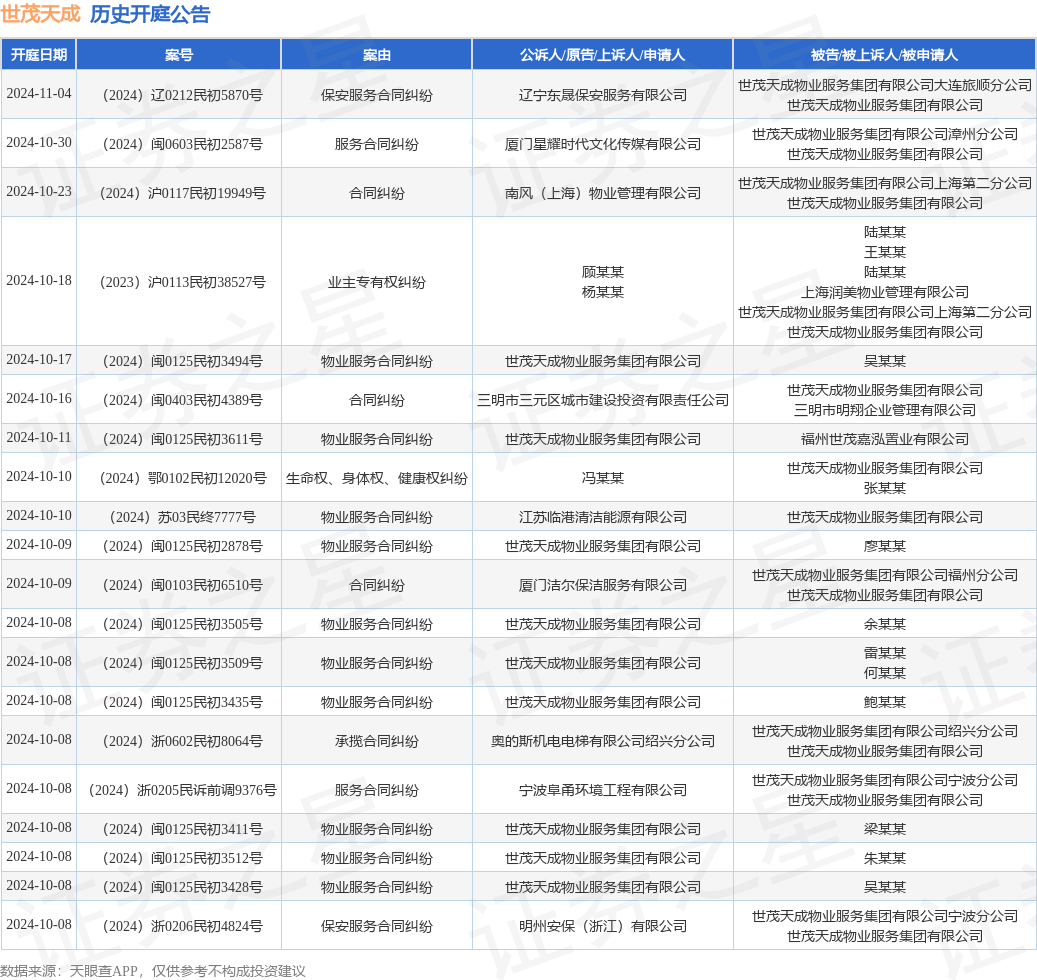This screenshot has width=1037, height=980.
Task: Select date cell 2024-10-17
Action: click(x=39, y=359)
